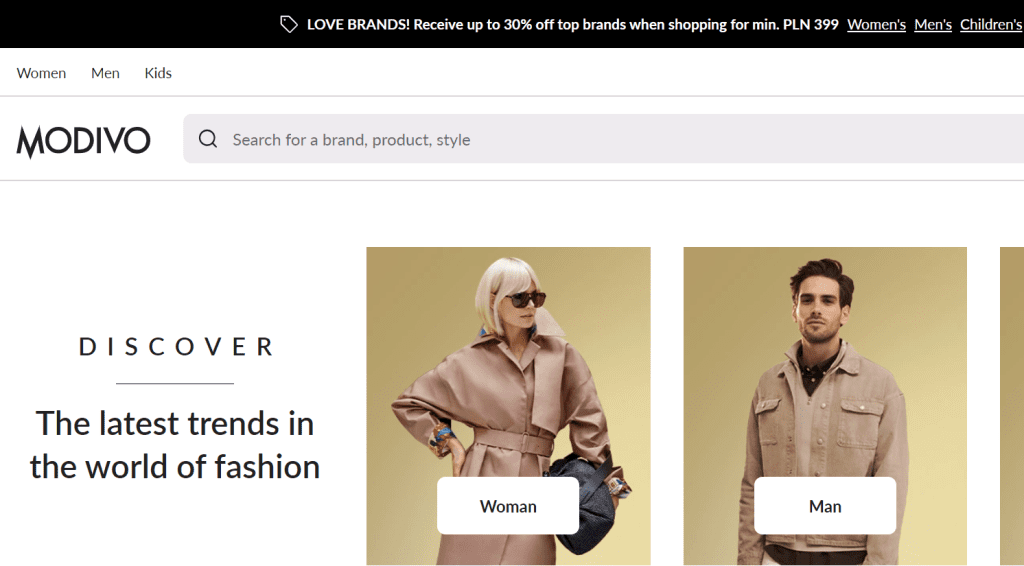Follow the Children's link in the promo banner

990,24
